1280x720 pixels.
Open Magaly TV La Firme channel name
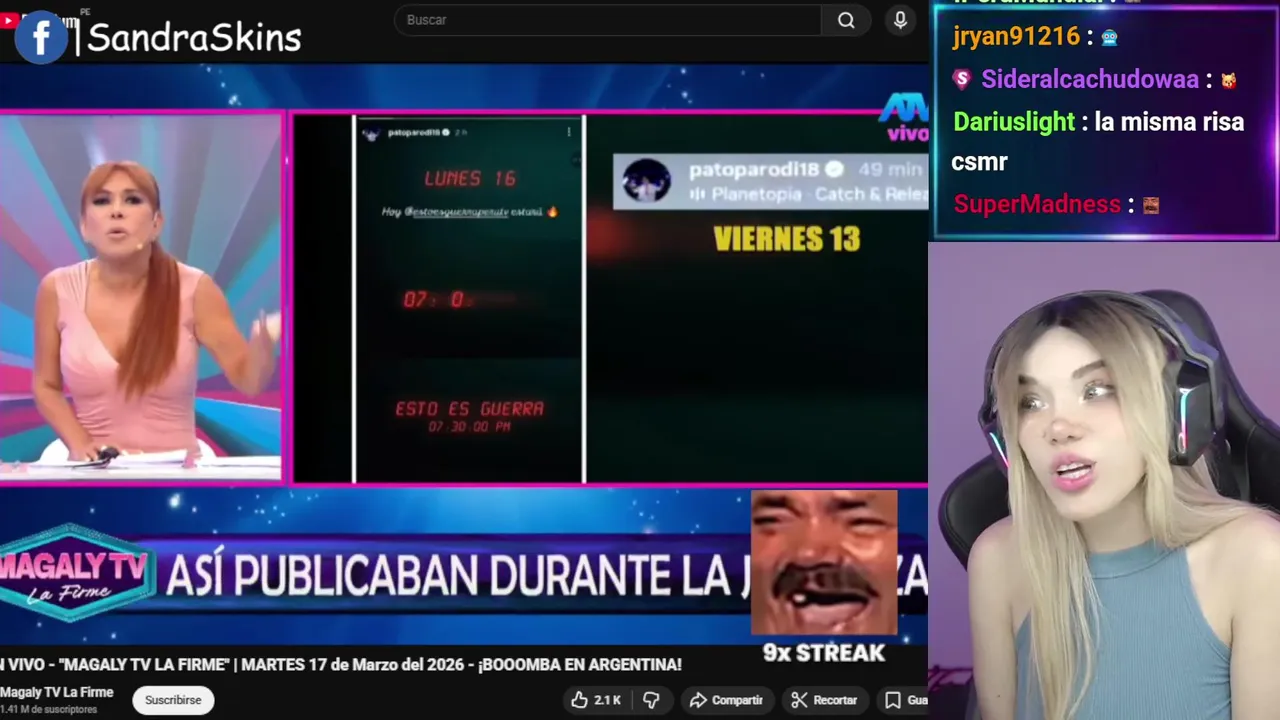tap(57, 692)
